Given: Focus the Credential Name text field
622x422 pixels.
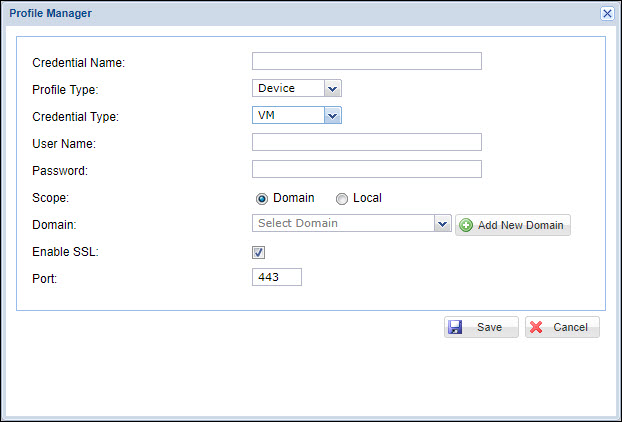Looking at the screenshot, I should click(x=366, y=61).
